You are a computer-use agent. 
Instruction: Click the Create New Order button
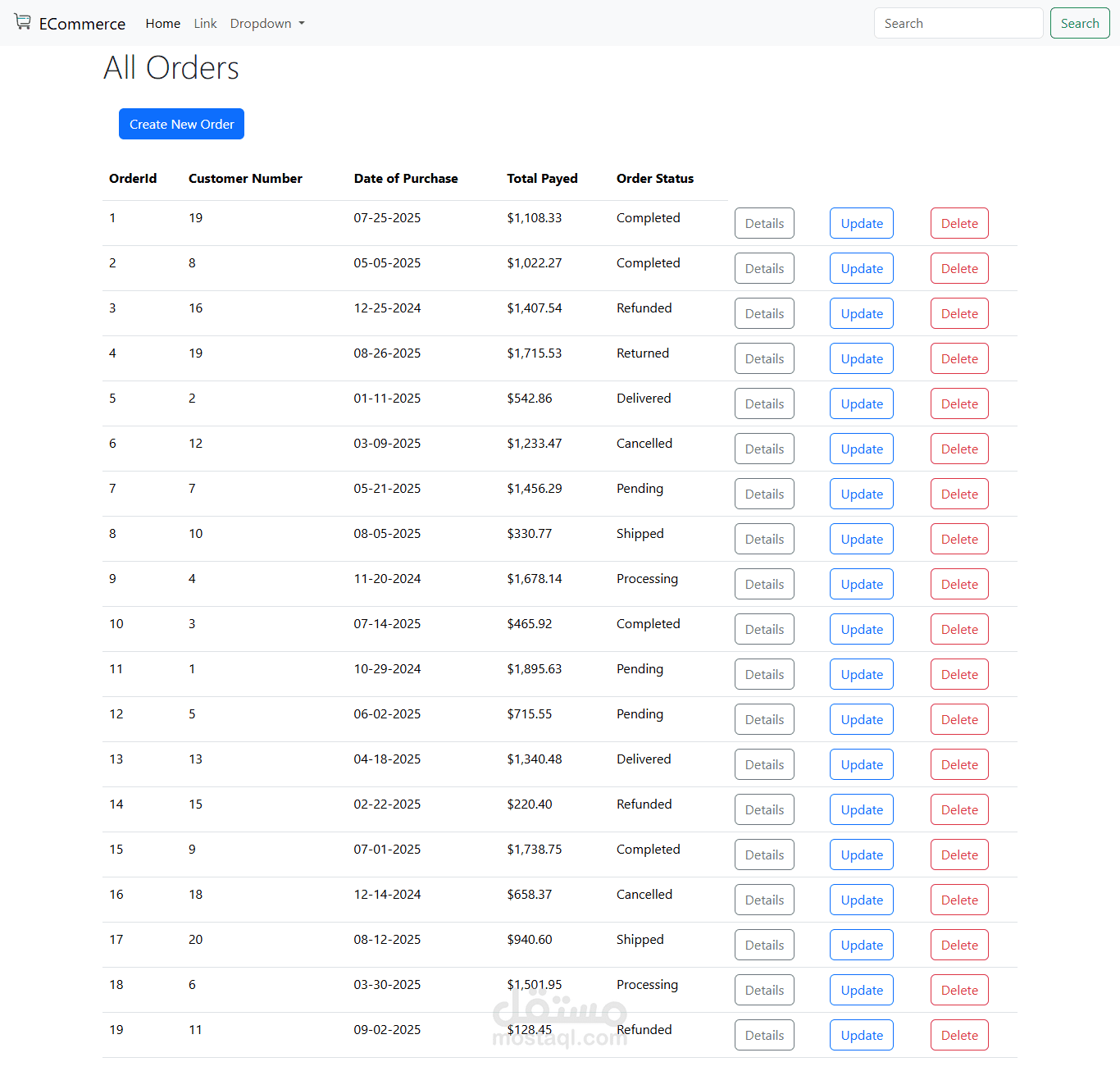181,125
